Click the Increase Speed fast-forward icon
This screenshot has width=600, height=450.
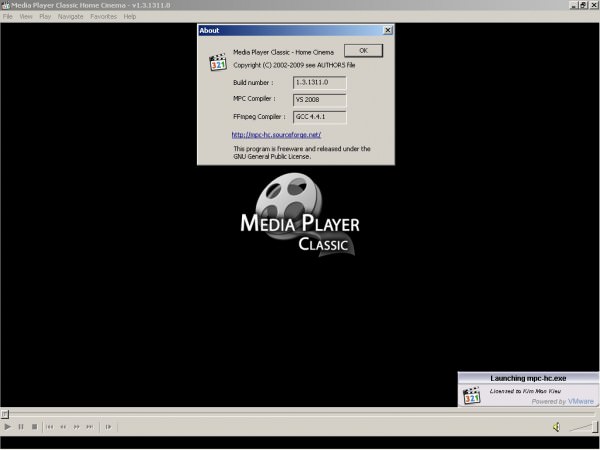tap(77, 427)
